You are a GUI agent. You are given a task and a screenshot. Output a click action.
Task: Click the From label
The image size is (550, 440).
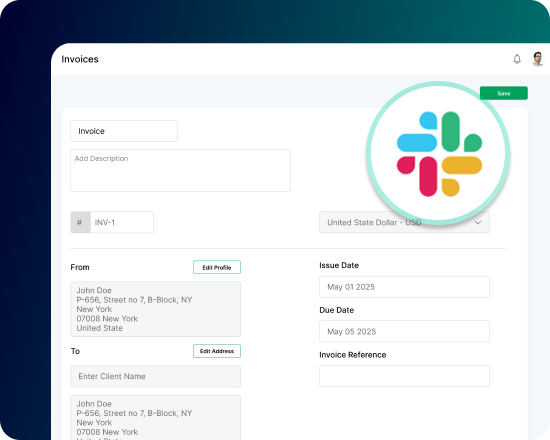coord(80,267)
